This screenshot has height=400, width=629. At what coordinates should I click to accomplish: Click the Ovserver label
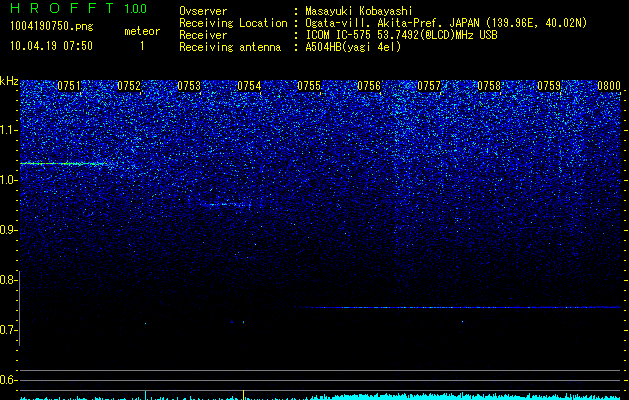203,11
